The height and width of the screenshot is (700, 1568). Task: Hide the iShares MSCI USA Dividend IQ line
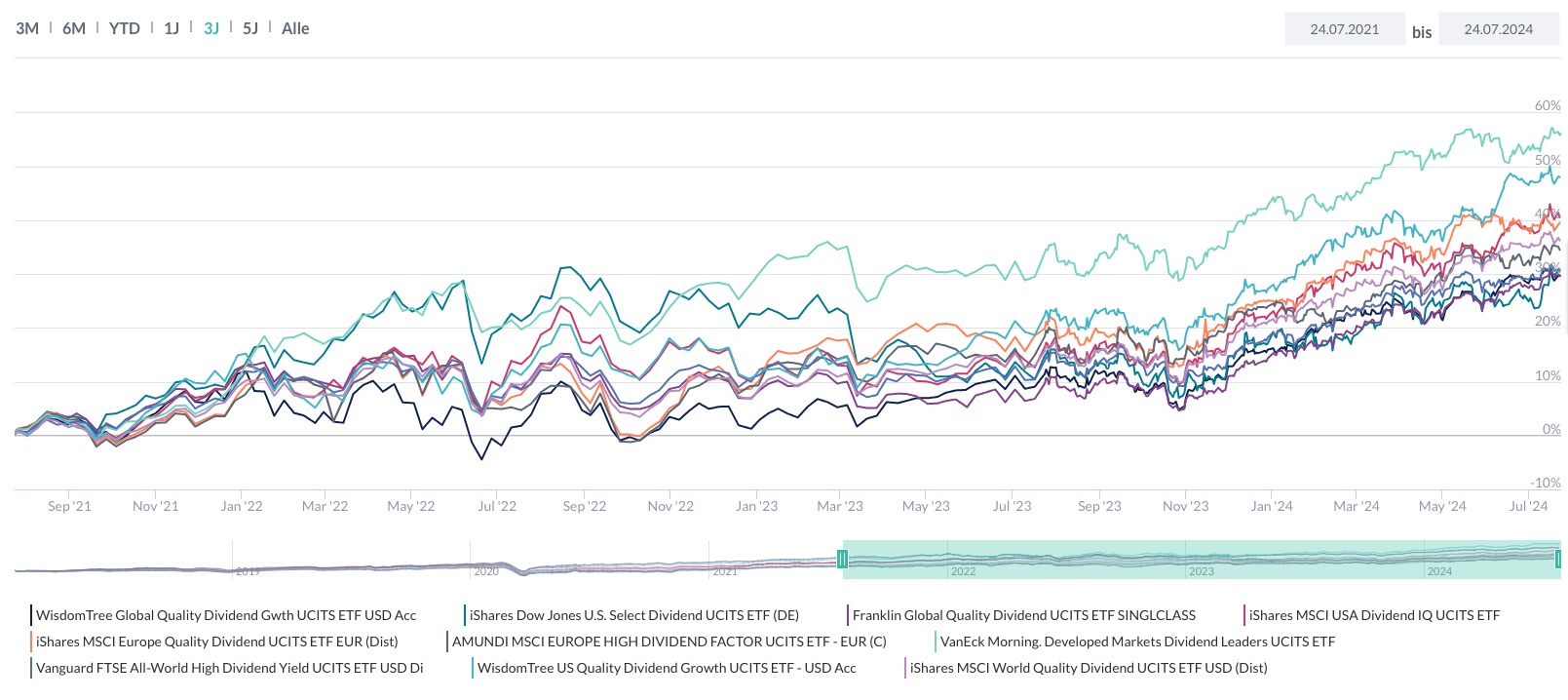tap(1375, 615)
